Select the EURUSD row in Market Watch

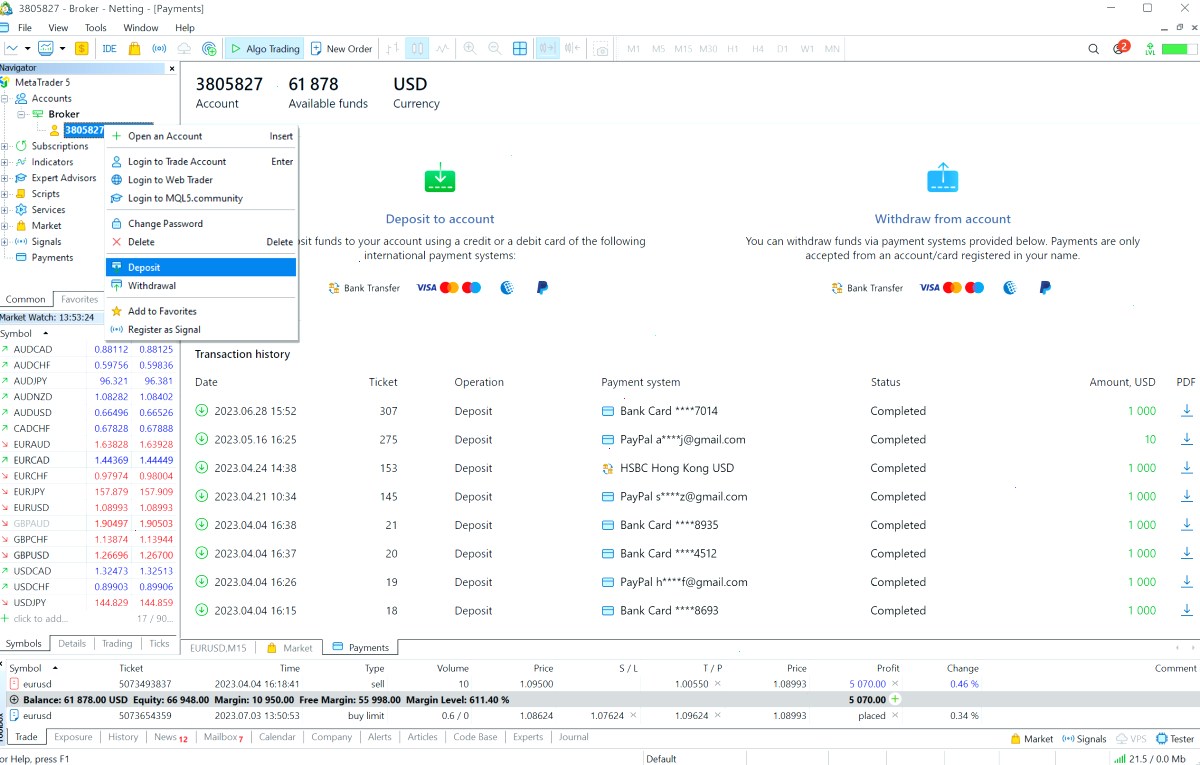point(88,508)
